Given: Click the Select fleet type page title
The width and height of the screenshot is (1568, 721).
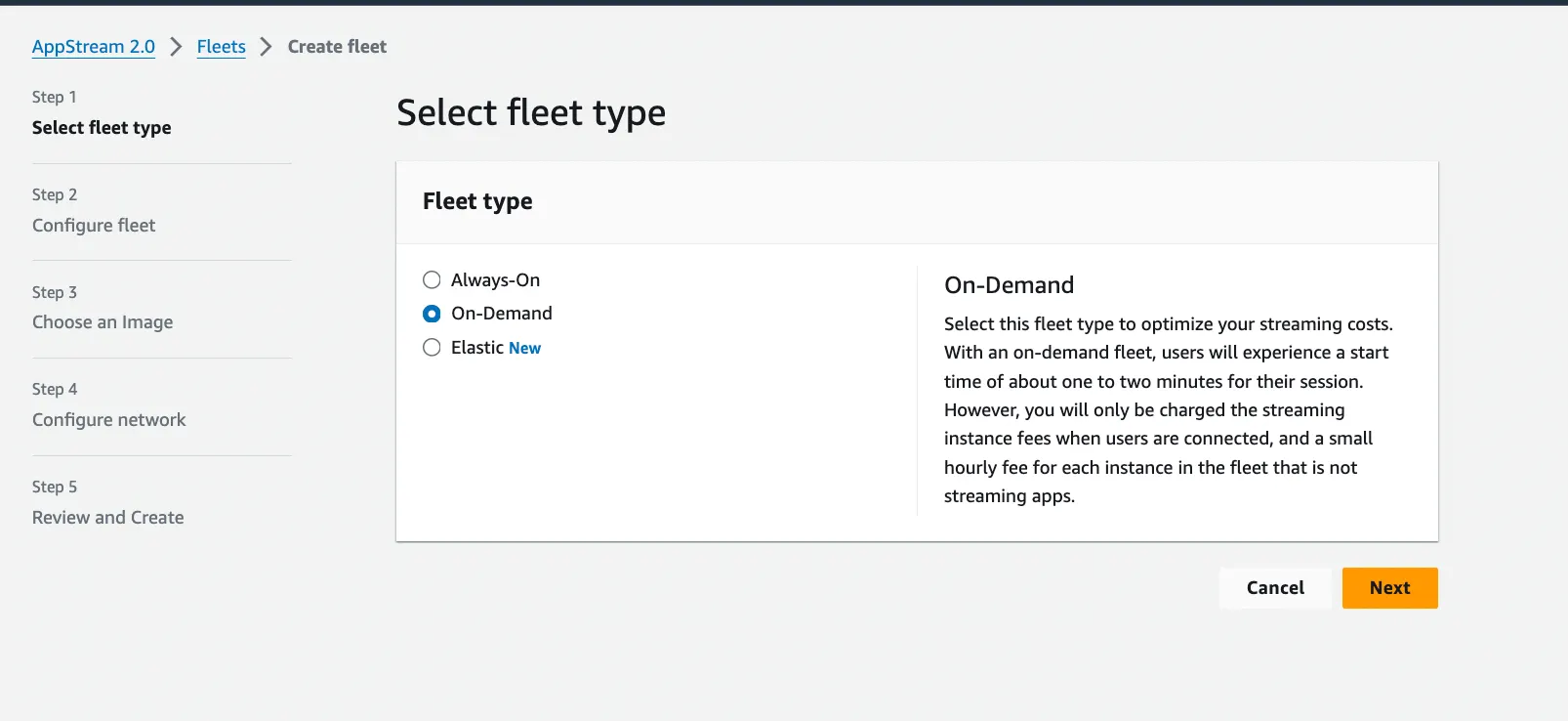Looking at the screenshot, I should tap(531, 113).
